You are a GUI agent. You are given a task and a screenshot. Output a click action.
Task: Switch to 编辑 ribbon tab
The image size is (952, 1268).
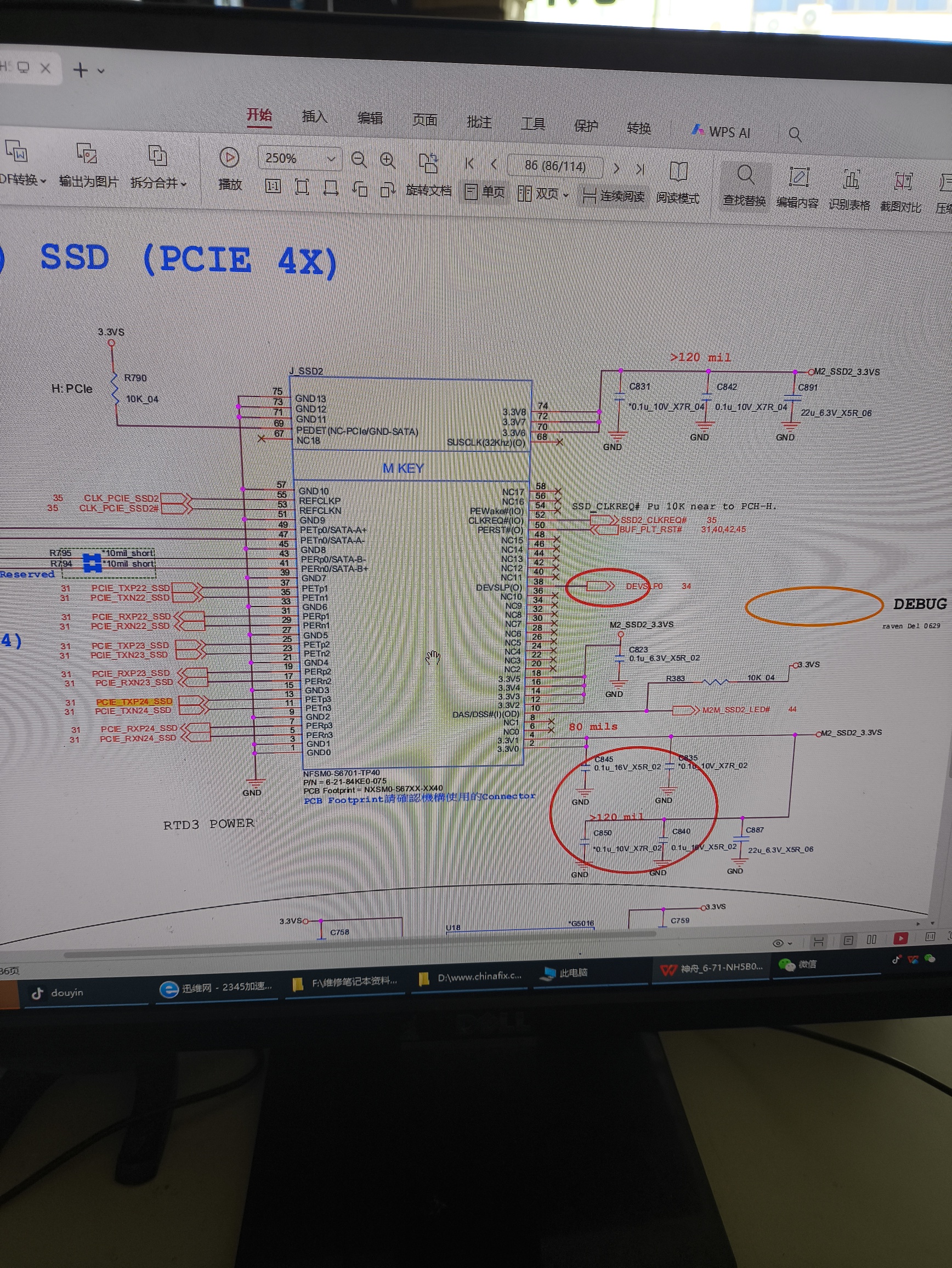coord(370,118)
